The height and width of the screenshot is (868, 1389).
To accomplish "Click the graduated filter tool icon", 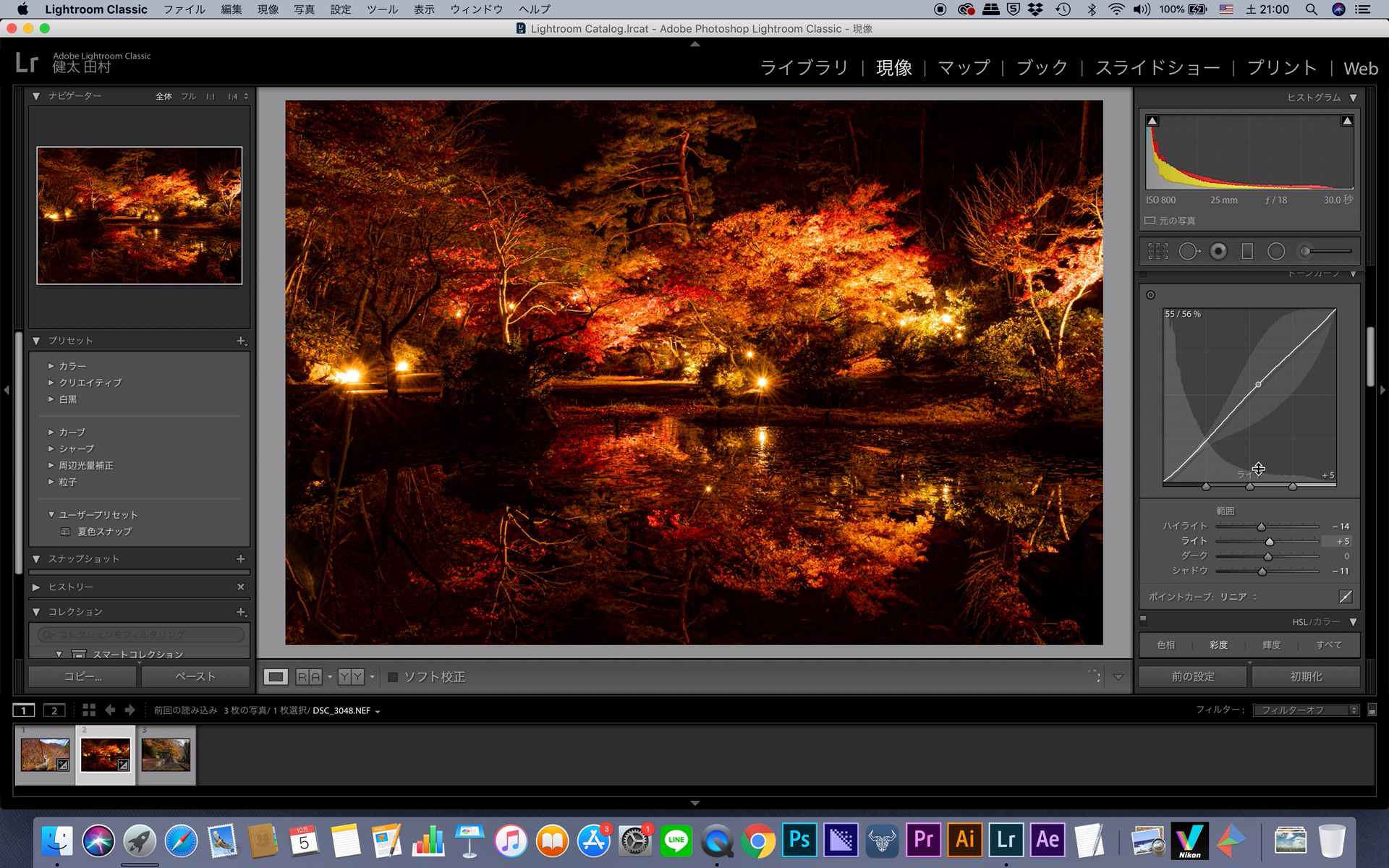I will pyautogui.click(x=1249, y=250).
